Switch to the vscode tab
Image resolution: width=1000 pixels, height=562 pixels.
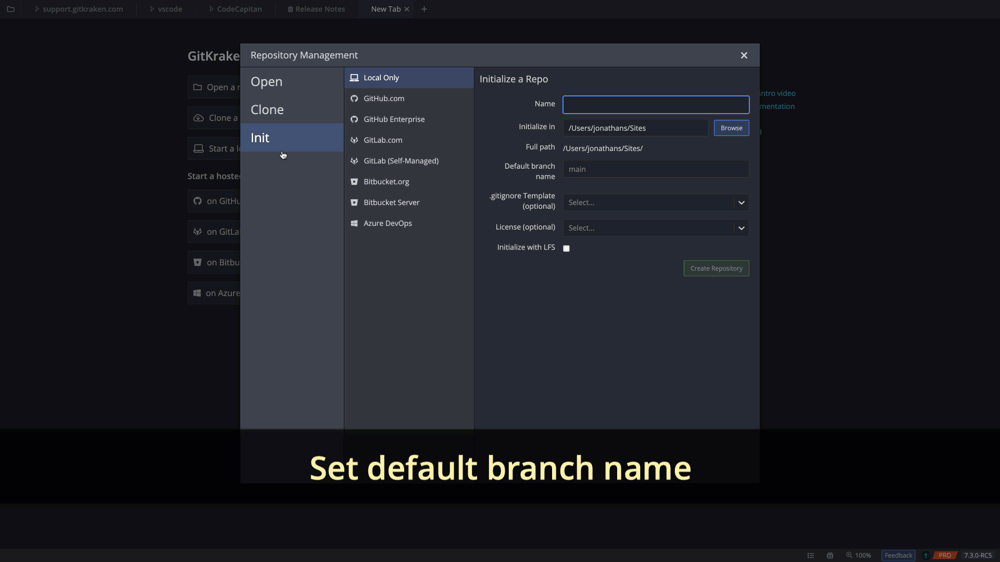click(166, 9)
